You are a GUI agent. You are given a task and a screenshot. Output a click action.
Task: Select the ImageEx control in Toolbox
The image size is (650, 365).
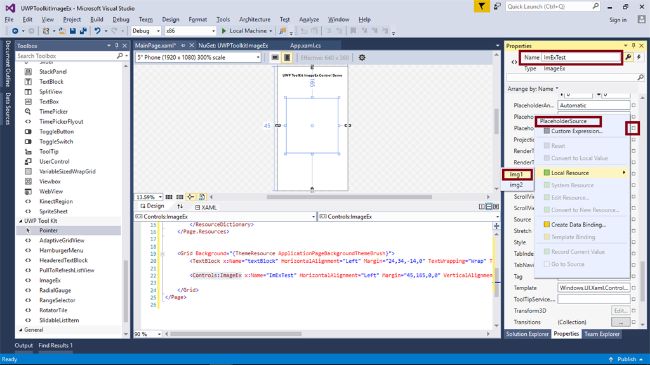click(x=50, y=280)
